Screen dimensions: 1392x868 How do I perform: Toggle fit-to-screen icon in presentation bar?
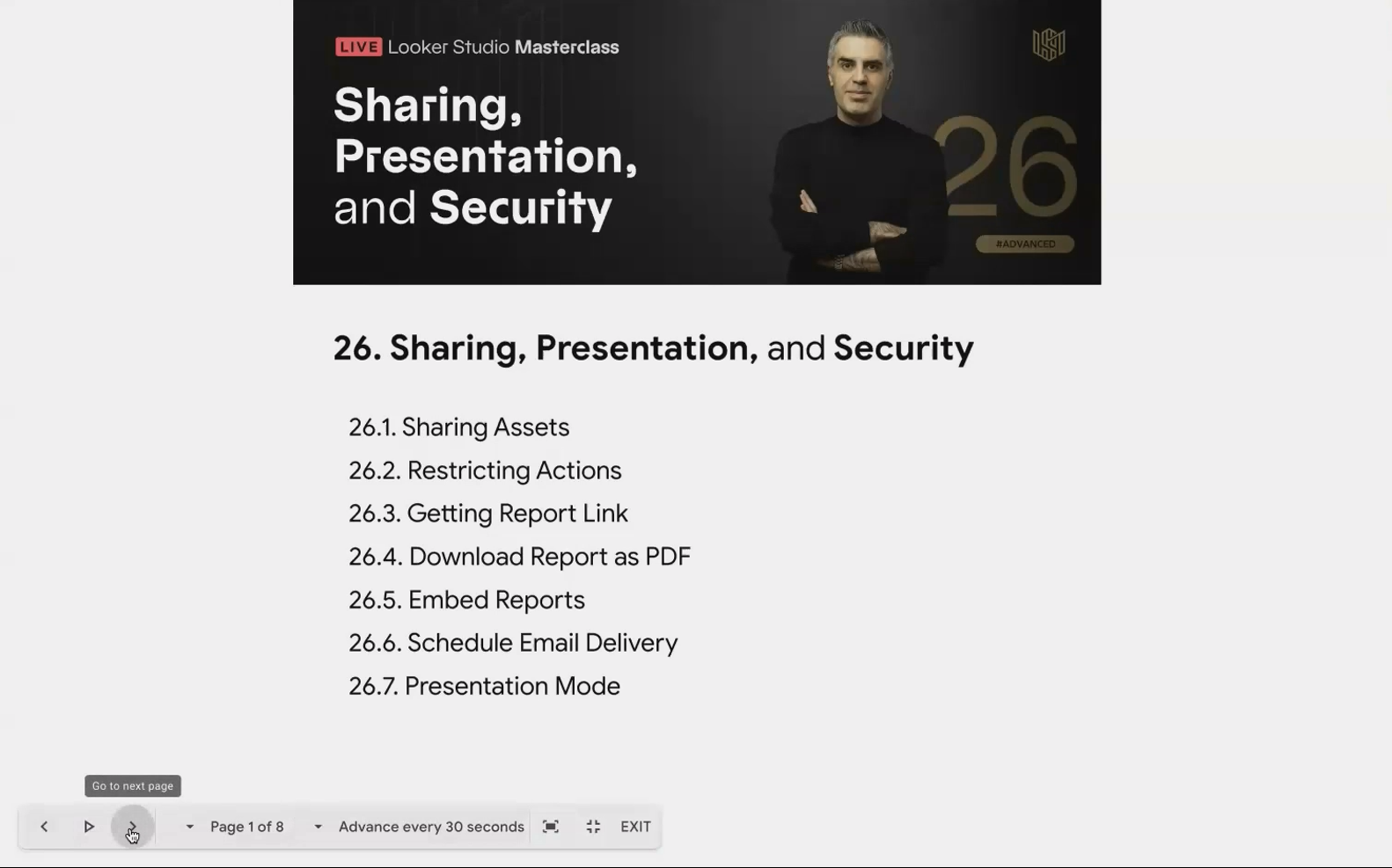coord(551,827)
